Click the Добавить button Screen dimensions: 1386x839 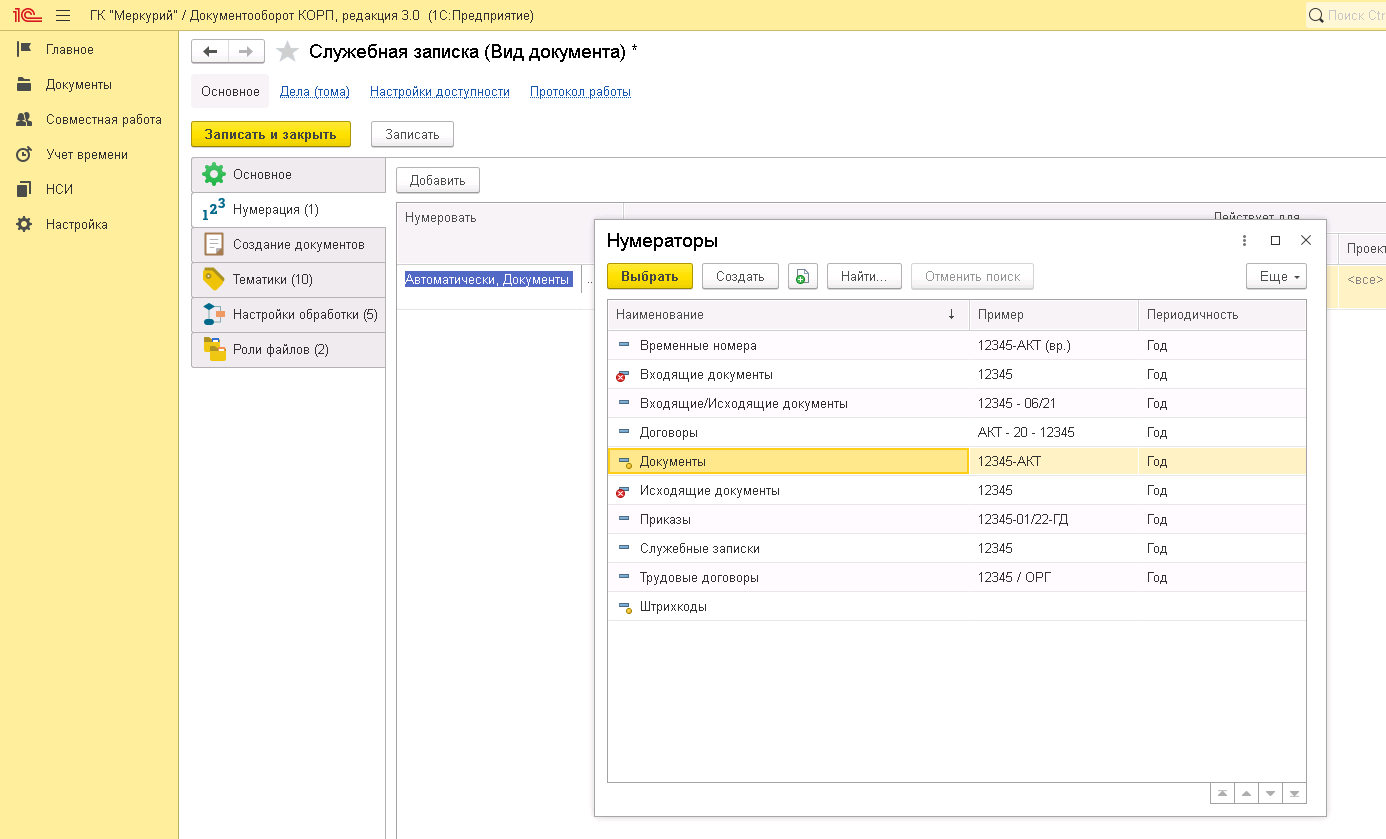pos(438,181)
